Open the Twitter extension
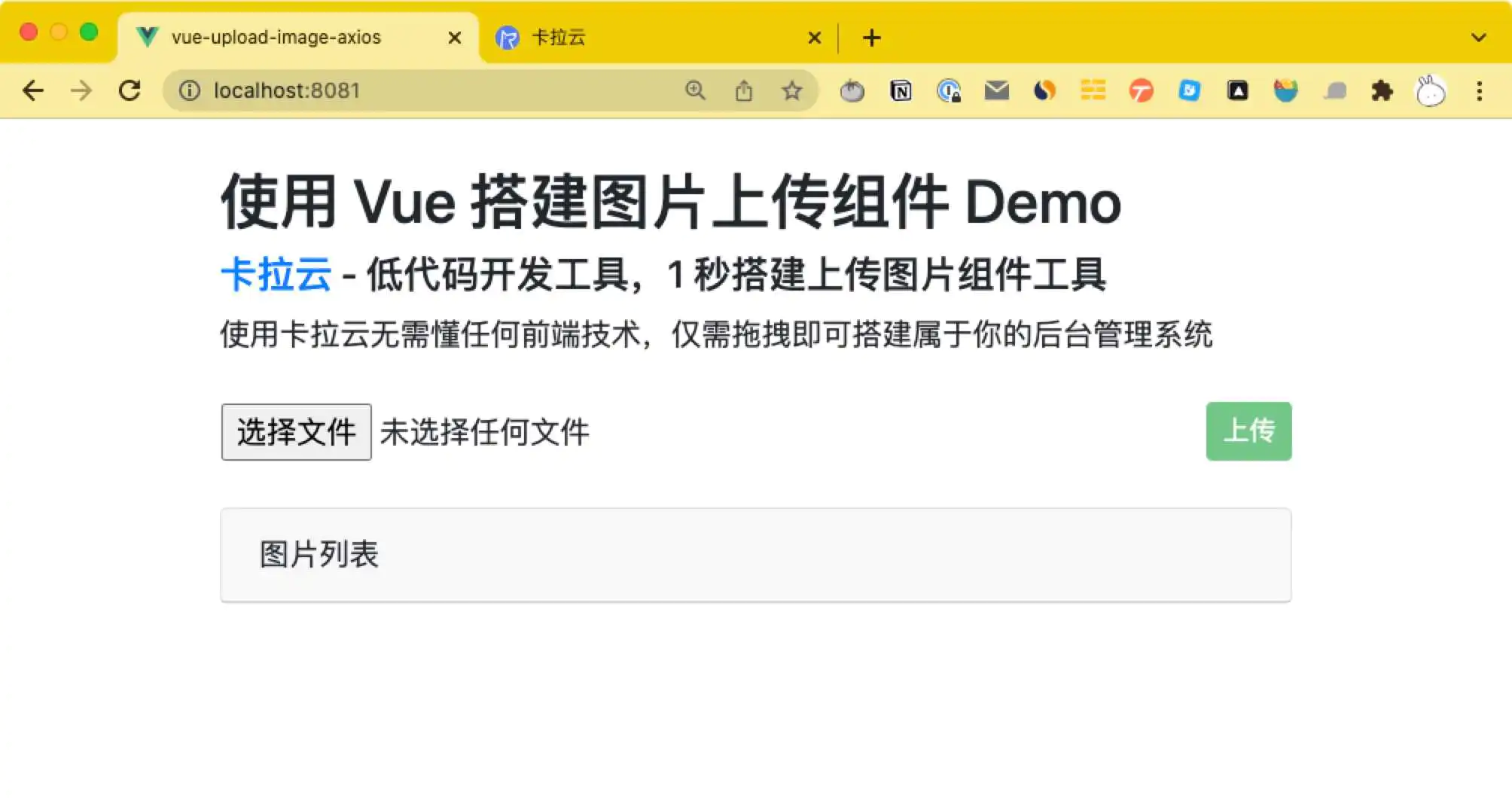This screenshot has height=798, width=1512. pos(1190,90)
